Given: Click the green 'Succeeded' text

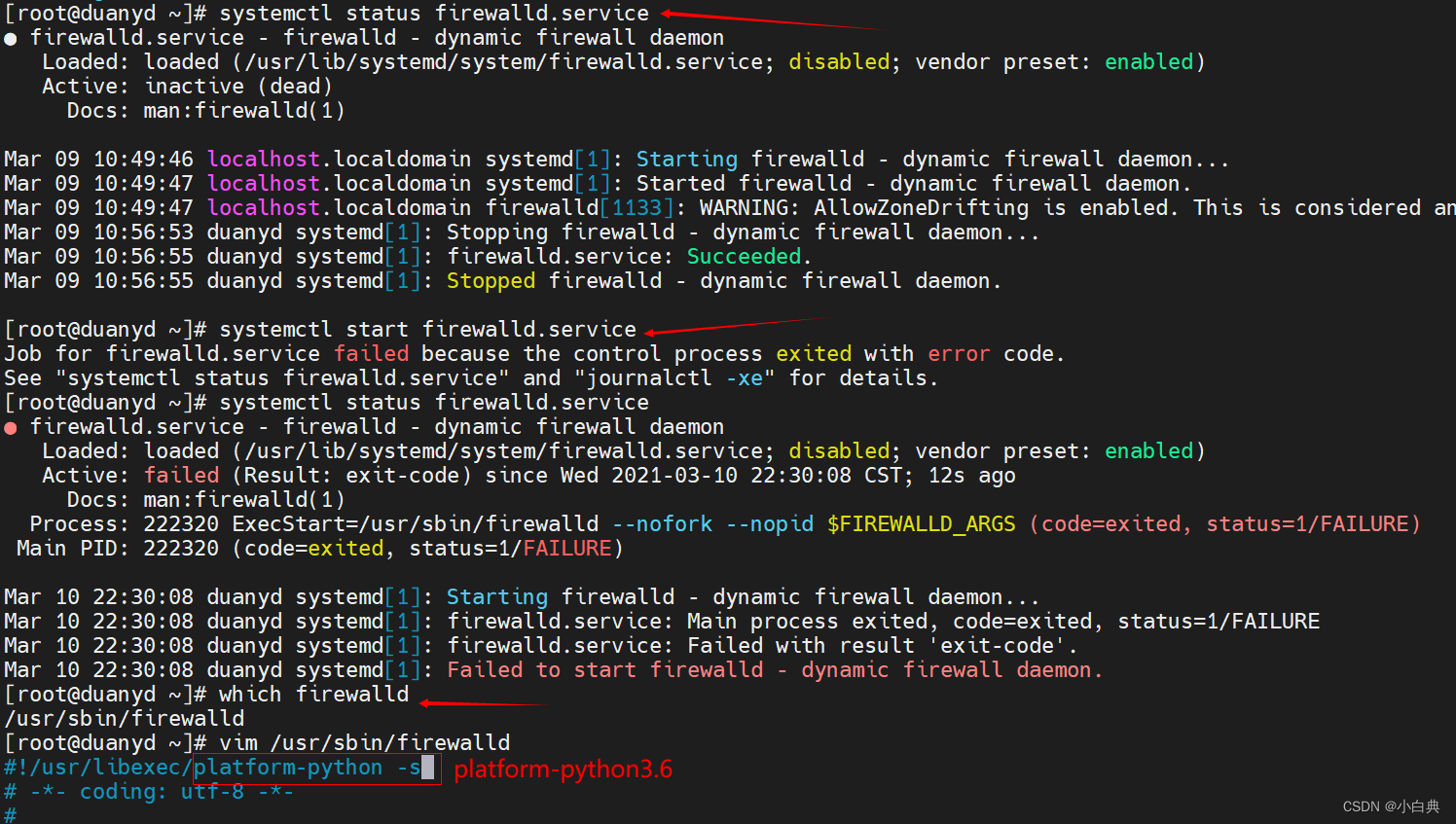Looking at the screenshot, I should click(x=745, y=257).
